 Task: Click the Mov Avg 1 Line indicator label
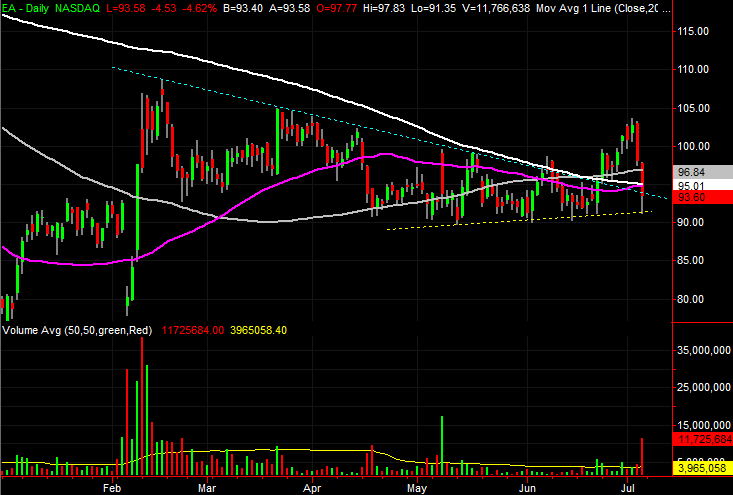click(x=603, y=8)
